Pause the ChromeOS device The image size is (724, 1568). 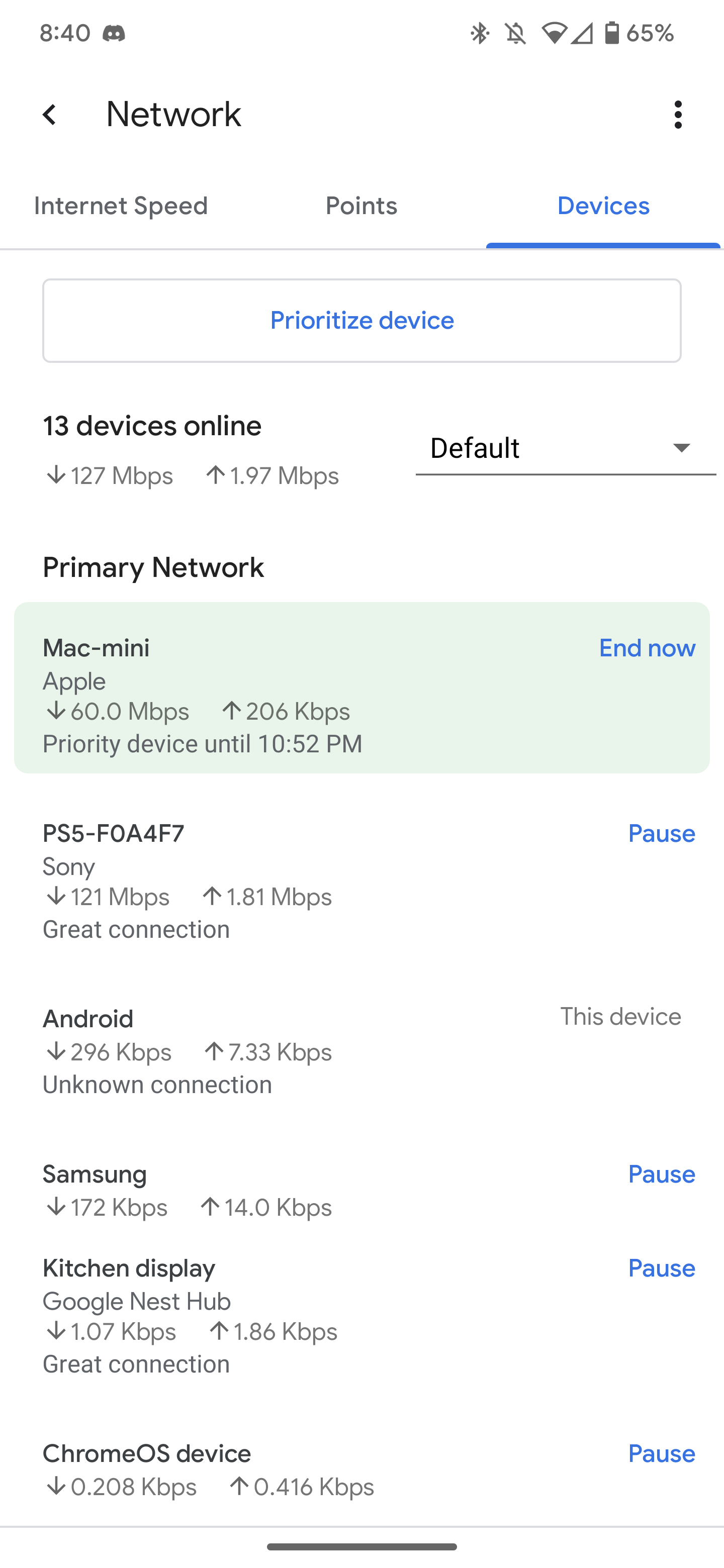(x=661, y=1453)
